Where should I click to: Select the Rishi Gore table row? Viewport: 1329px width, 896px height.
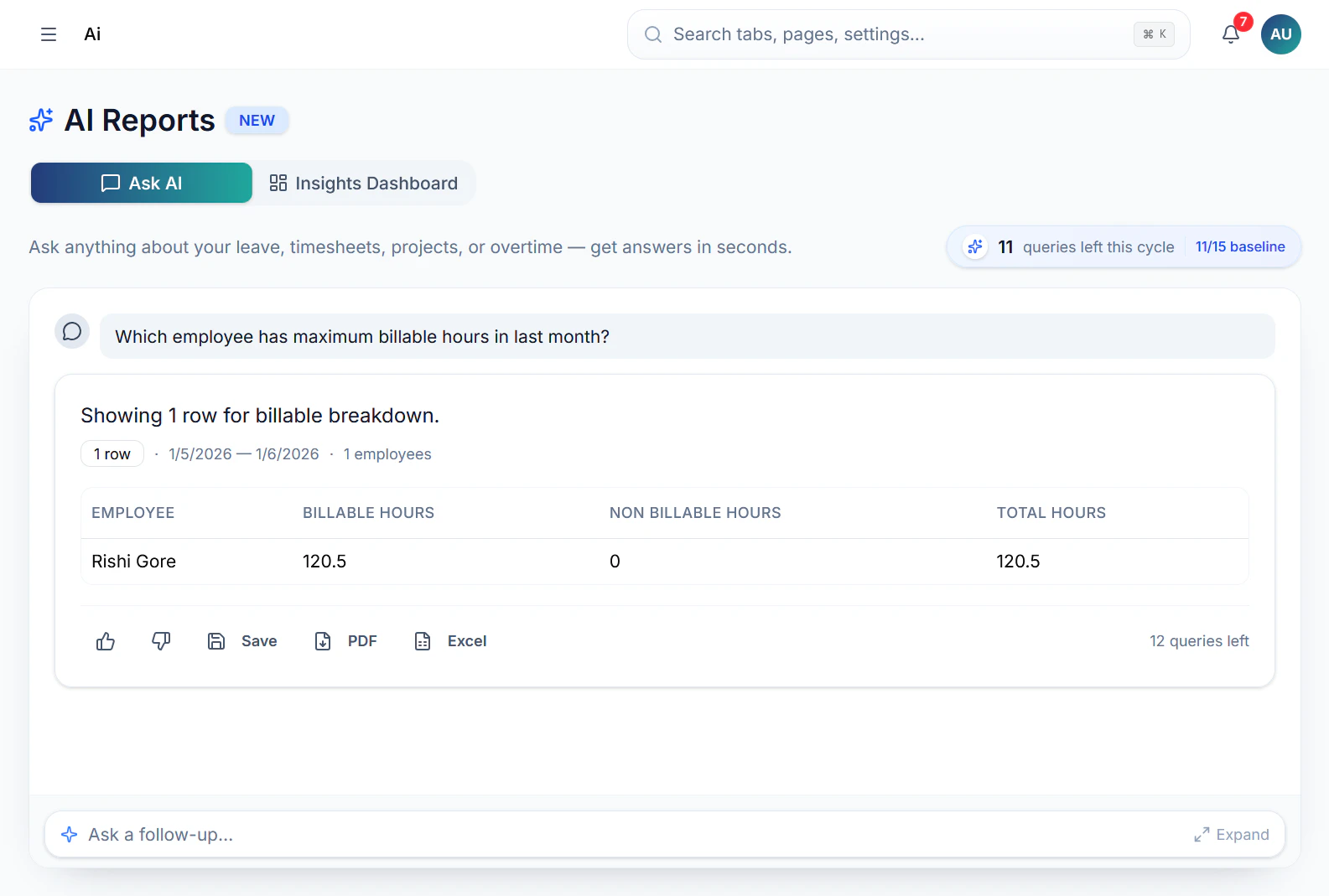(x=665, y=562)
